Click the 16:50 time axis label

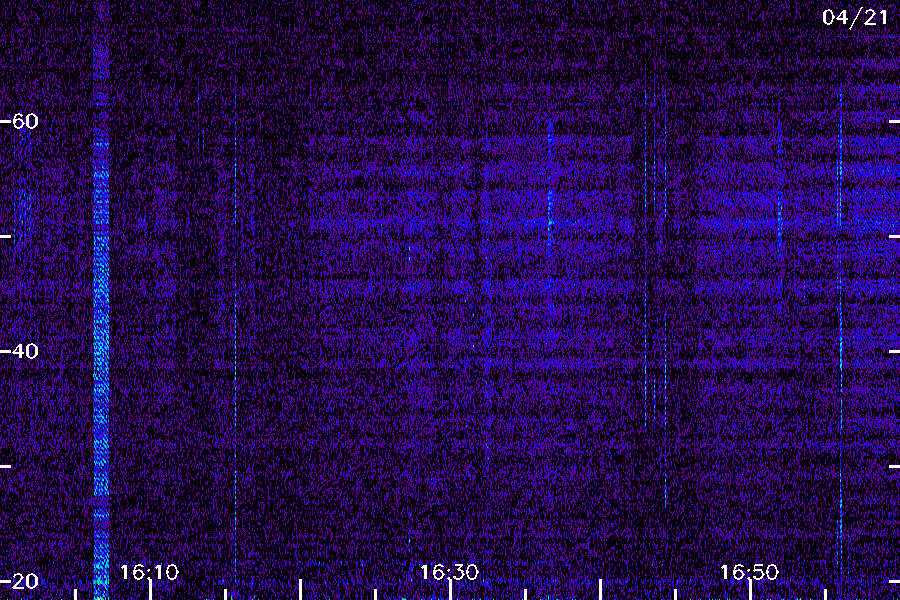pyautogui.click(x=750, y=572)
